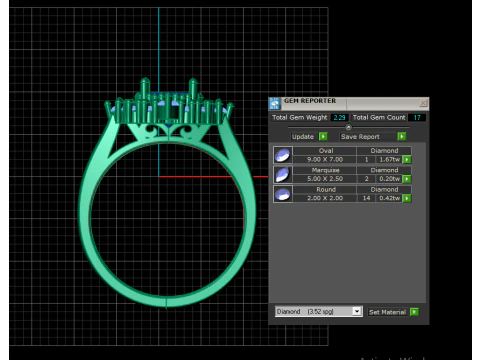480x360 pixels.
Task: Click the Round shape label
Action: pyautogui.click(x=326, y=189)
